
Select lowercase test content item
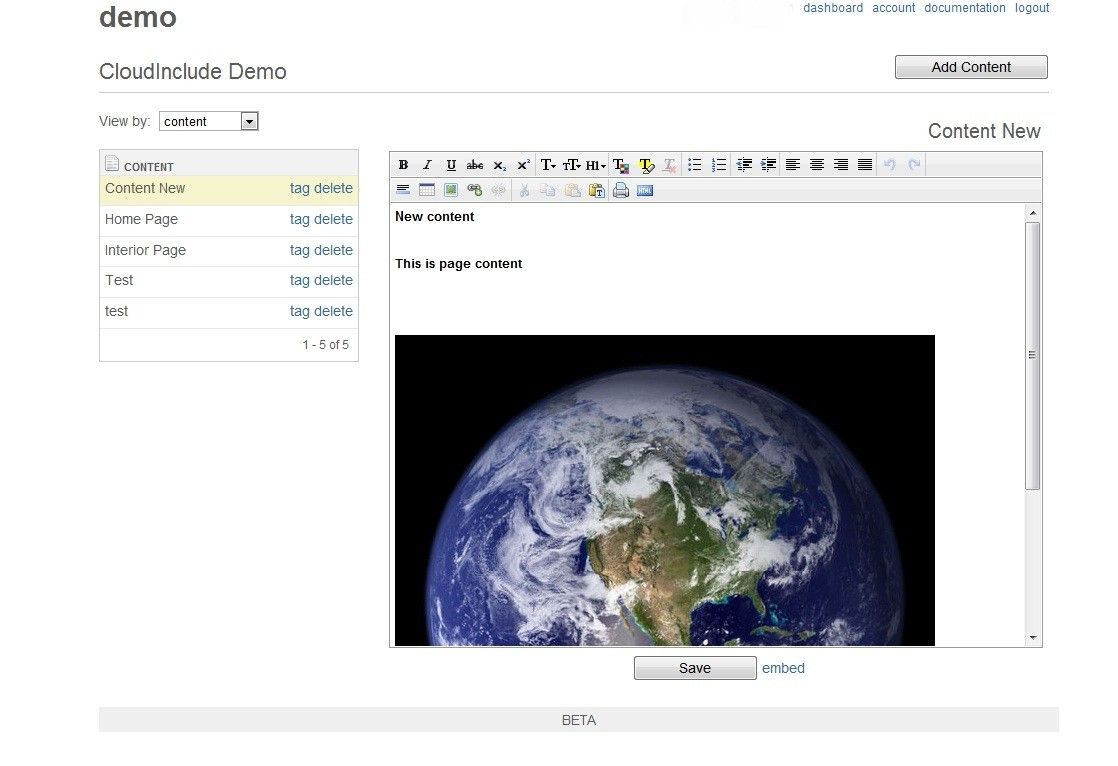(116, 312)
